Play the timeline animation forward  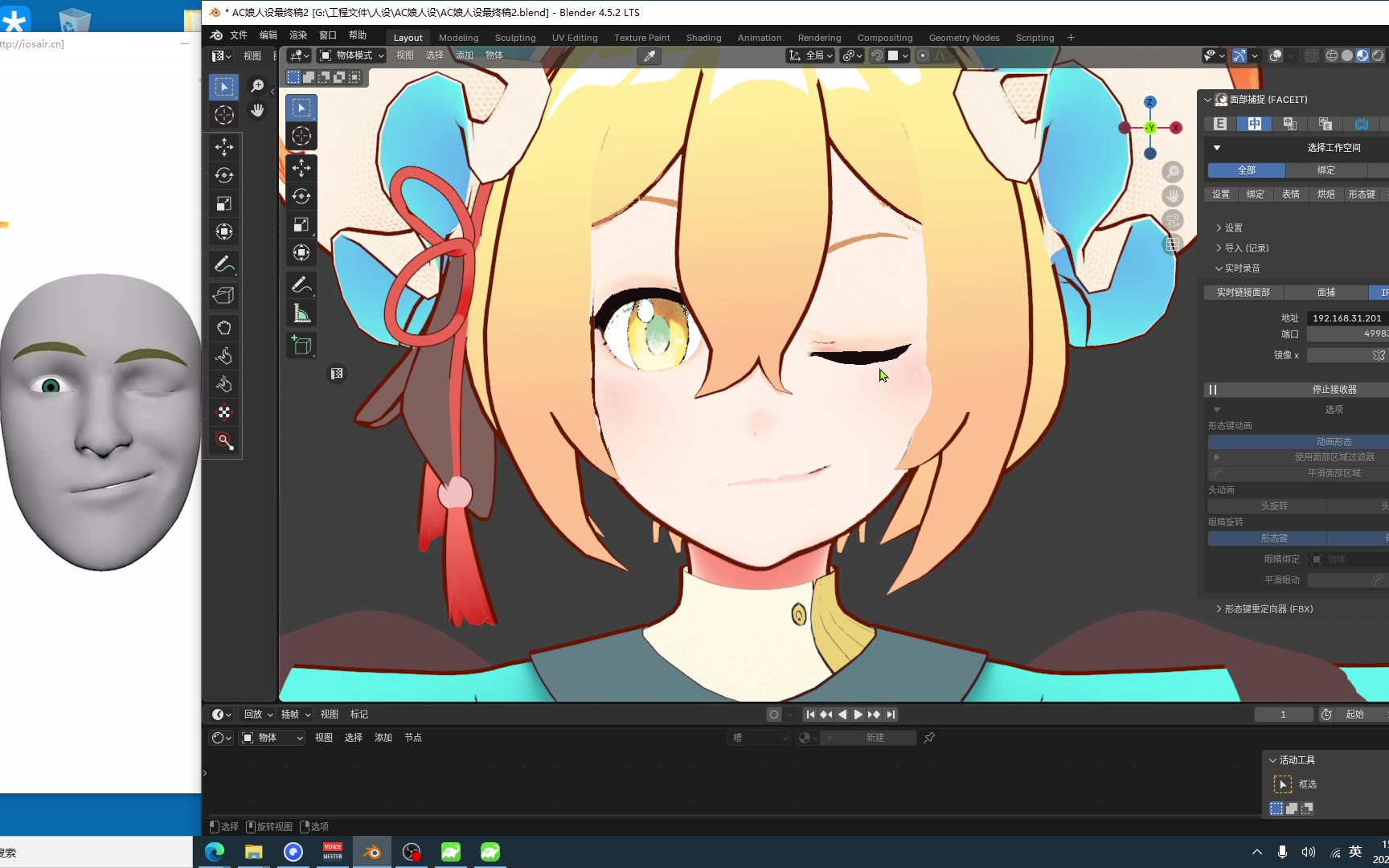(858, 714)
